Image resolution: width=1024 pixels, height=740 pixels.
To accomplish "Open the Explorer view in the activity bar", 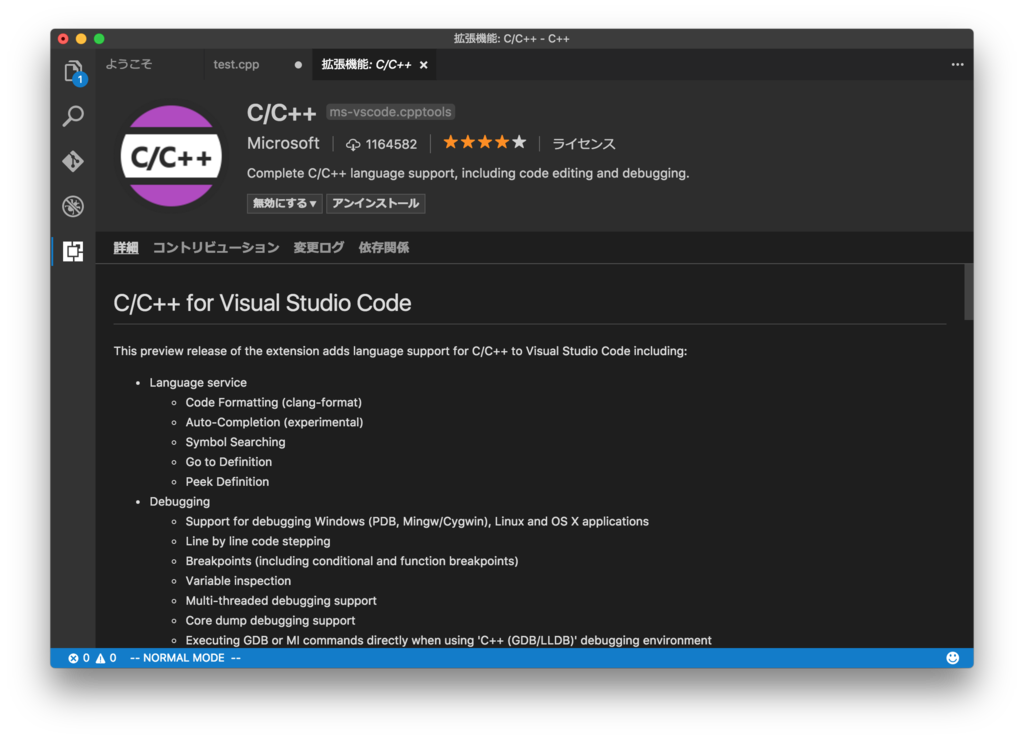I will pyautogui.click(x=73, y=71).
